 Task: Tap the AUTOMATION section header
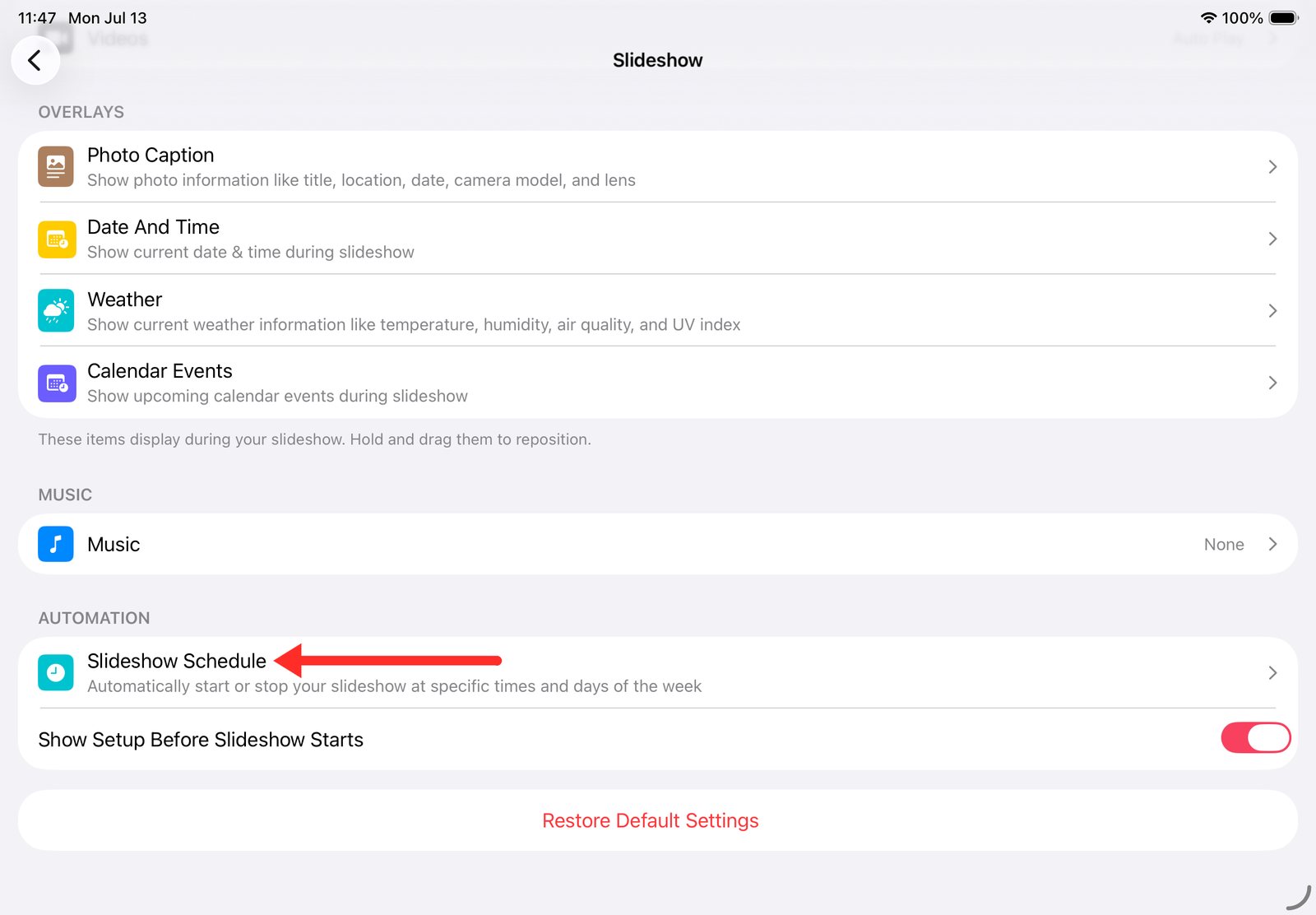[x=94, y=618]
